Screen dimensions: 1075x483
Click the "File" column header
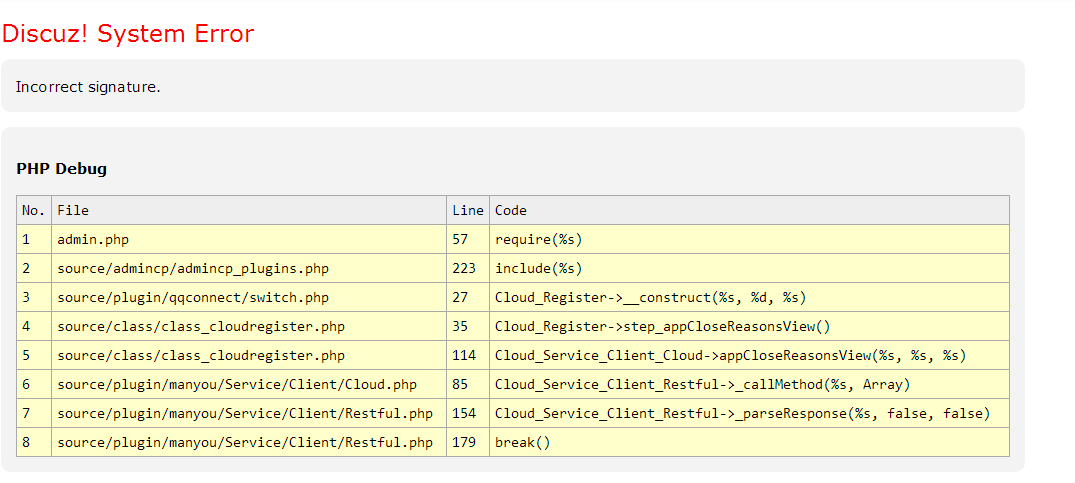[x=73, y=210]
